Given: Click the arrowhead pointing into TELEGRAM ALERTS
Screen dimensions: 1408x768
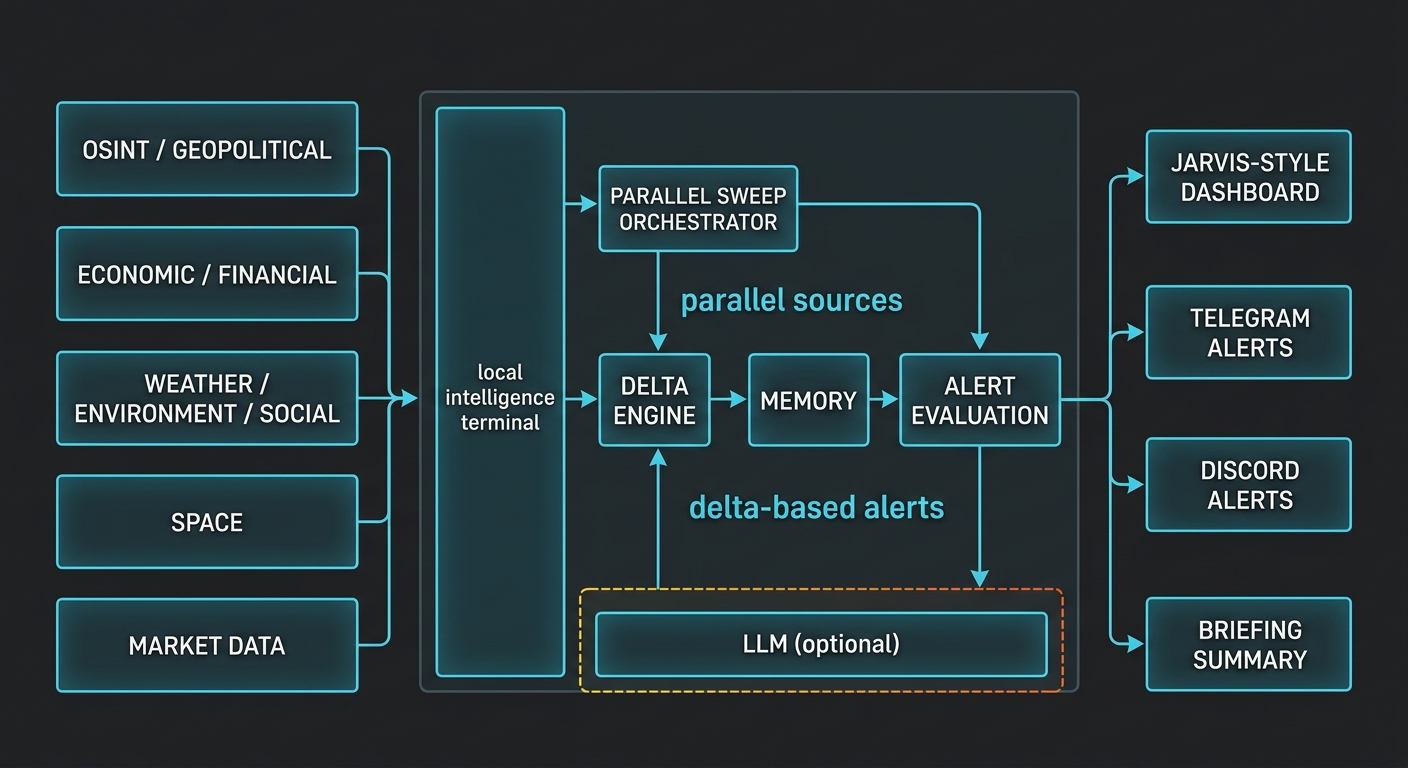Looking at the screenshot, I should 1136,332.
